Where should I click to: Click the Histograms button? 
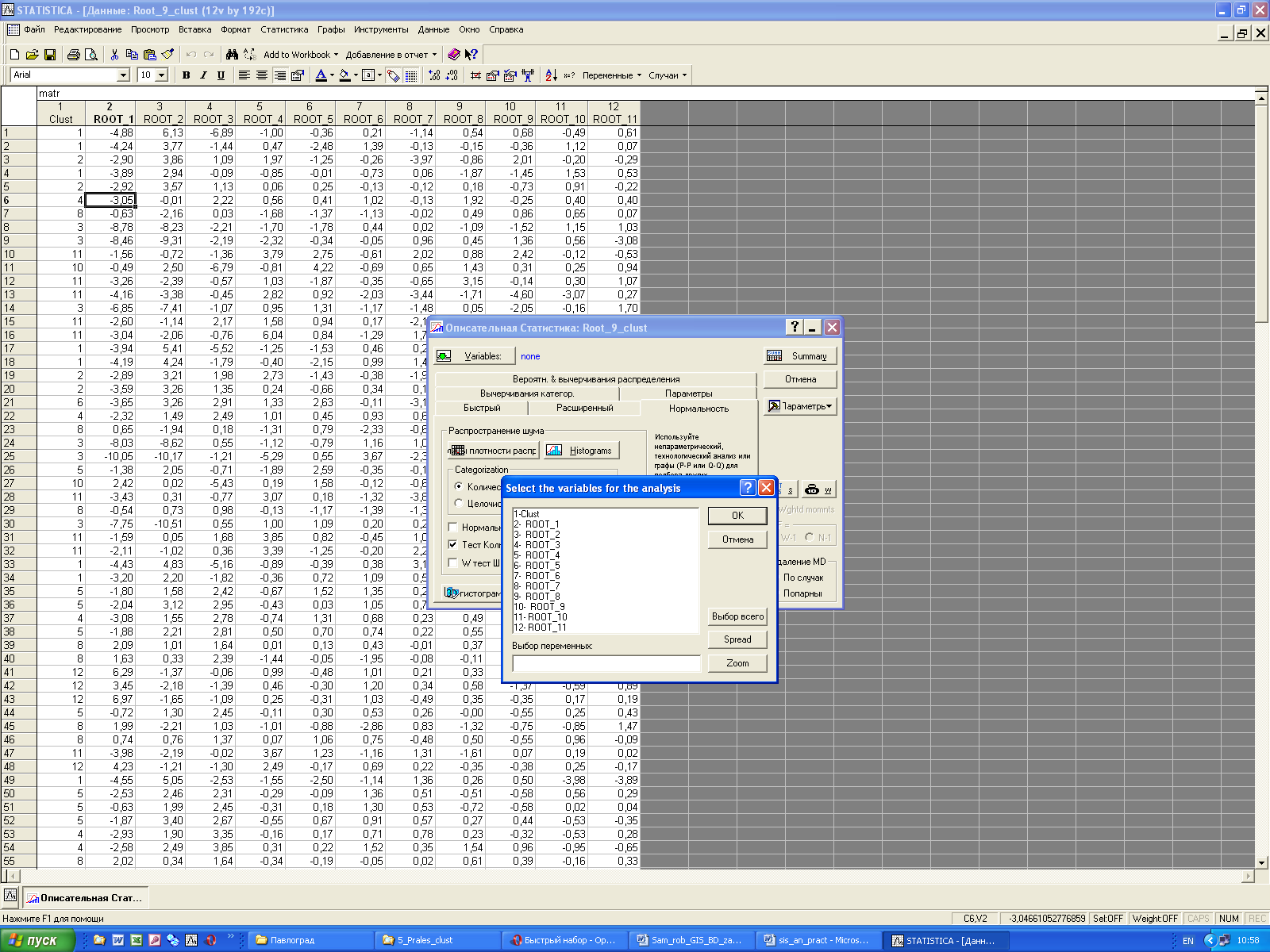point(581,451)
